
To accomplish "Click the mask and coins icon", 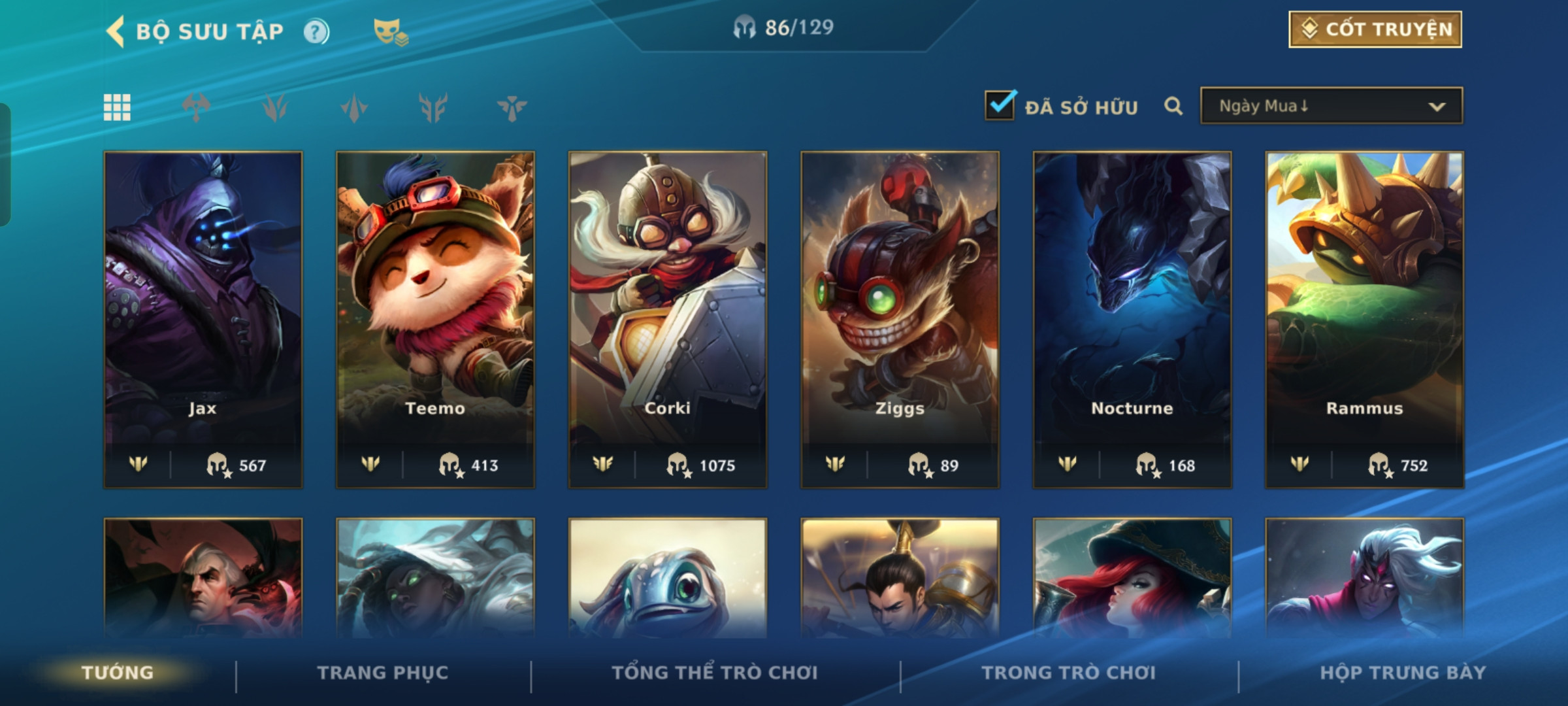I will pos(391,32).
